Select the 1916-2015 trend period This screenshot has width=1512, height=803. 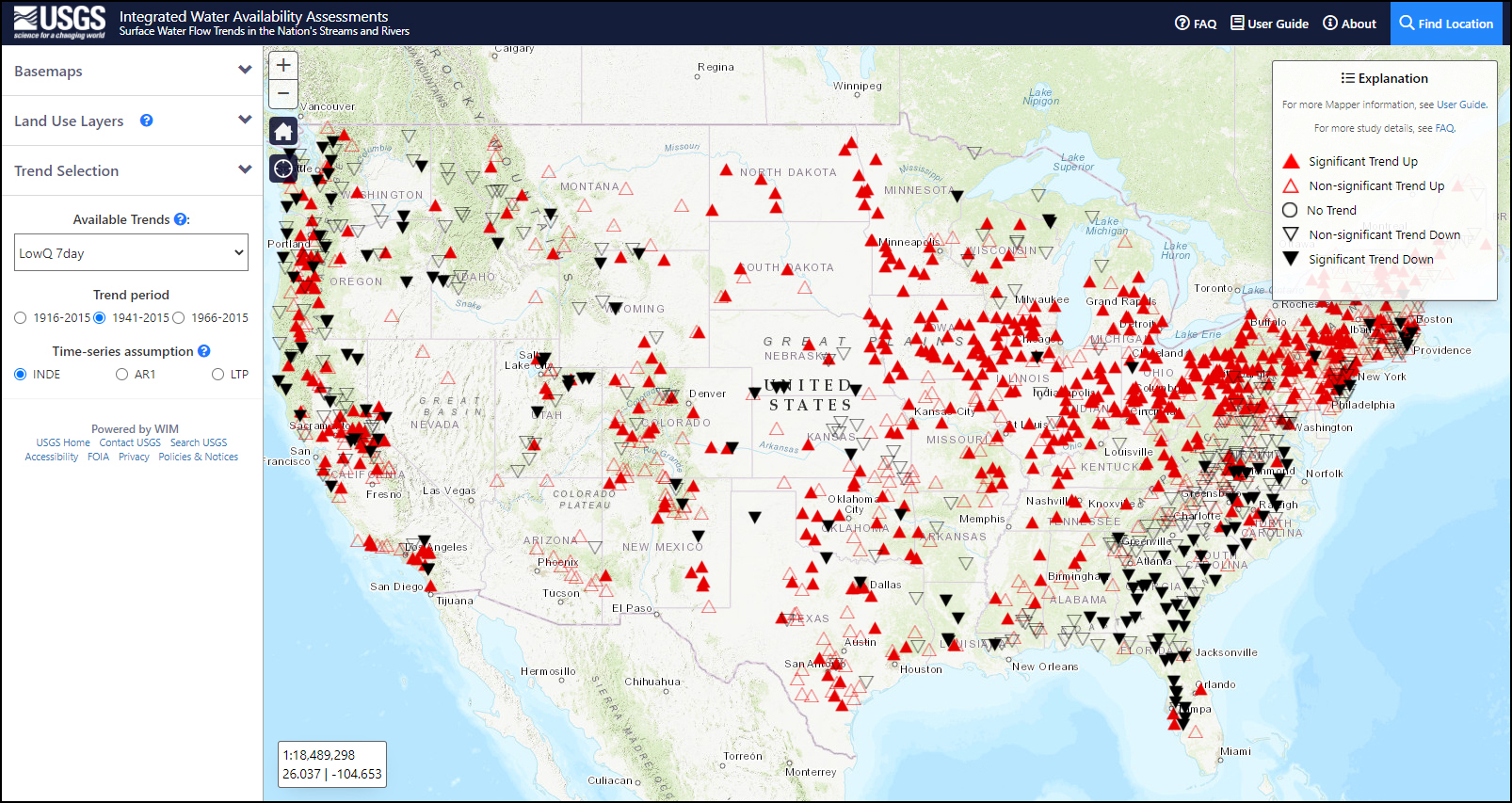tap(21, 318)
